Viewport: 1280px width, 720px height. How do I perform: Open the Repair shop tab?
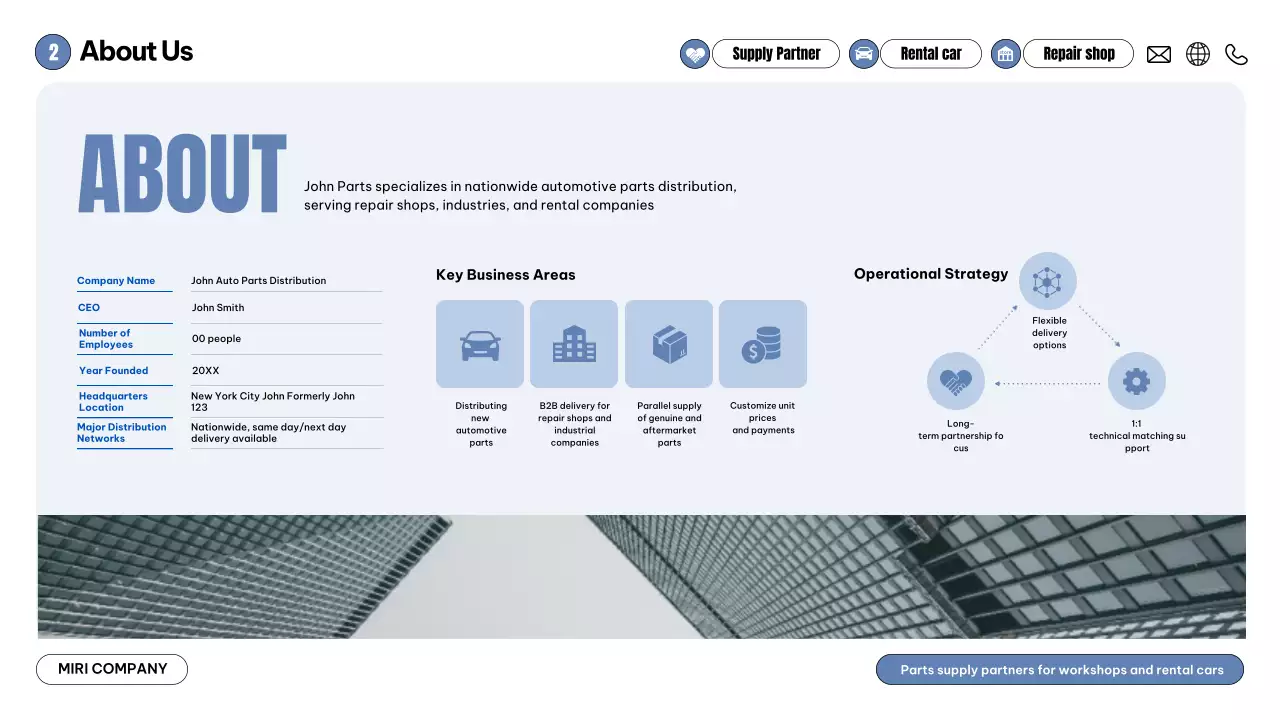coord(1078,54)
